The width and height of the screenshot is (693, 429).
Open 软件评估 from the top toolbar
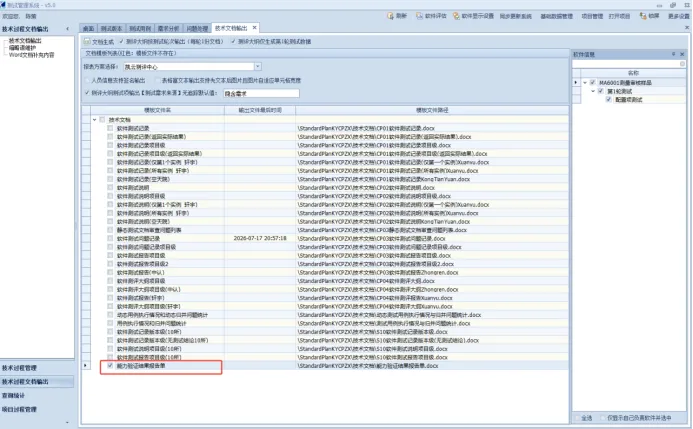click(x=431, y=16)
